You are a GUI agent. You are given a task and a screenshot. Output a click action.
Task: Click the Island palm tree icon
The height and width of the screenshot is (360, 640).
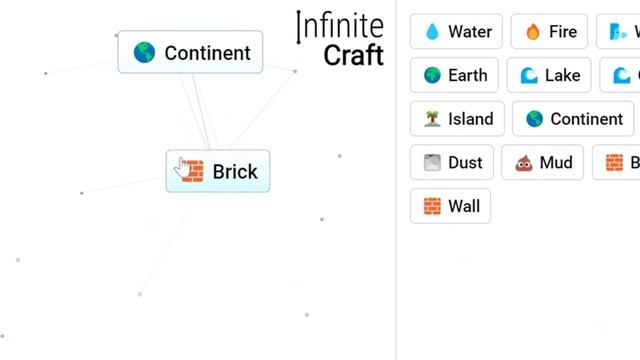coord(432,119)
